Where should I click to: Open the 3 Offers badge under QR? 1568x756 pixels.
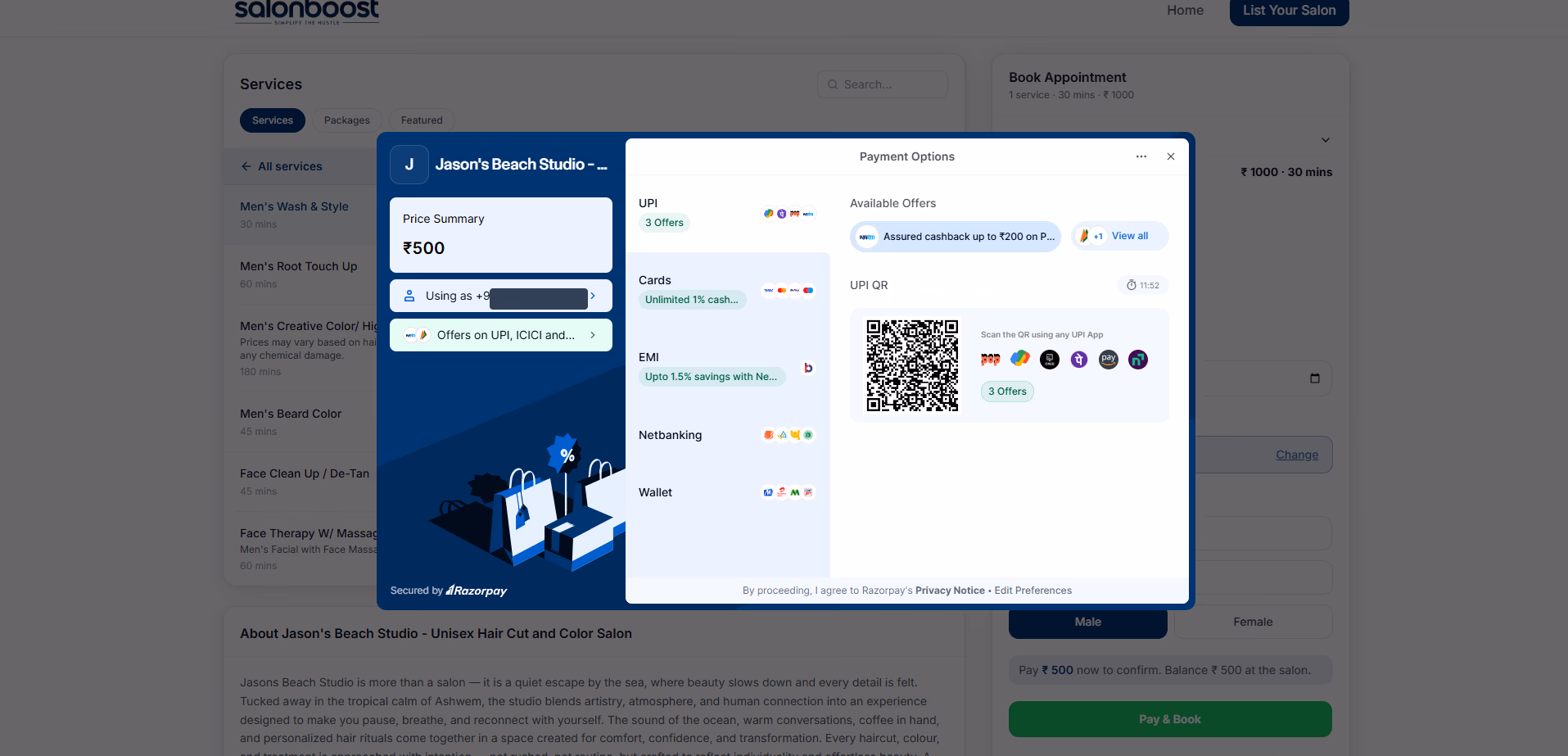[1007, 392]
